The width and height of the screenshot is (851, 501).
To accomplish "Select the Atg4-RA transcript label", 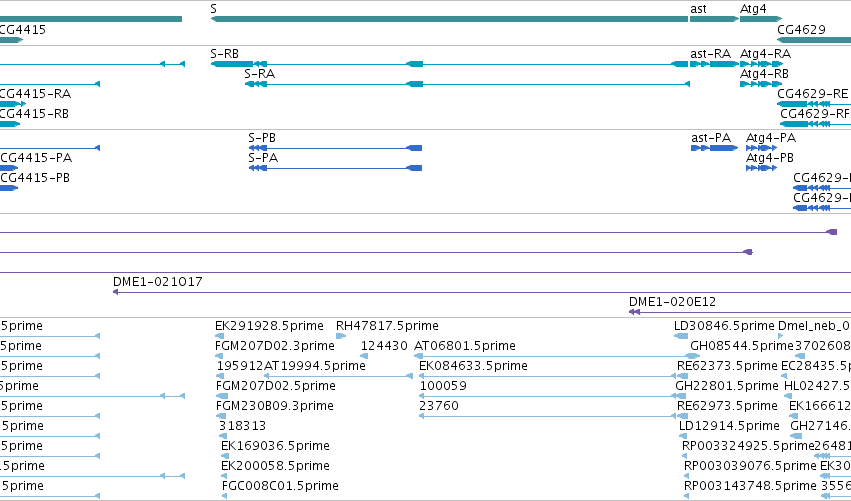I will [765, 54].
